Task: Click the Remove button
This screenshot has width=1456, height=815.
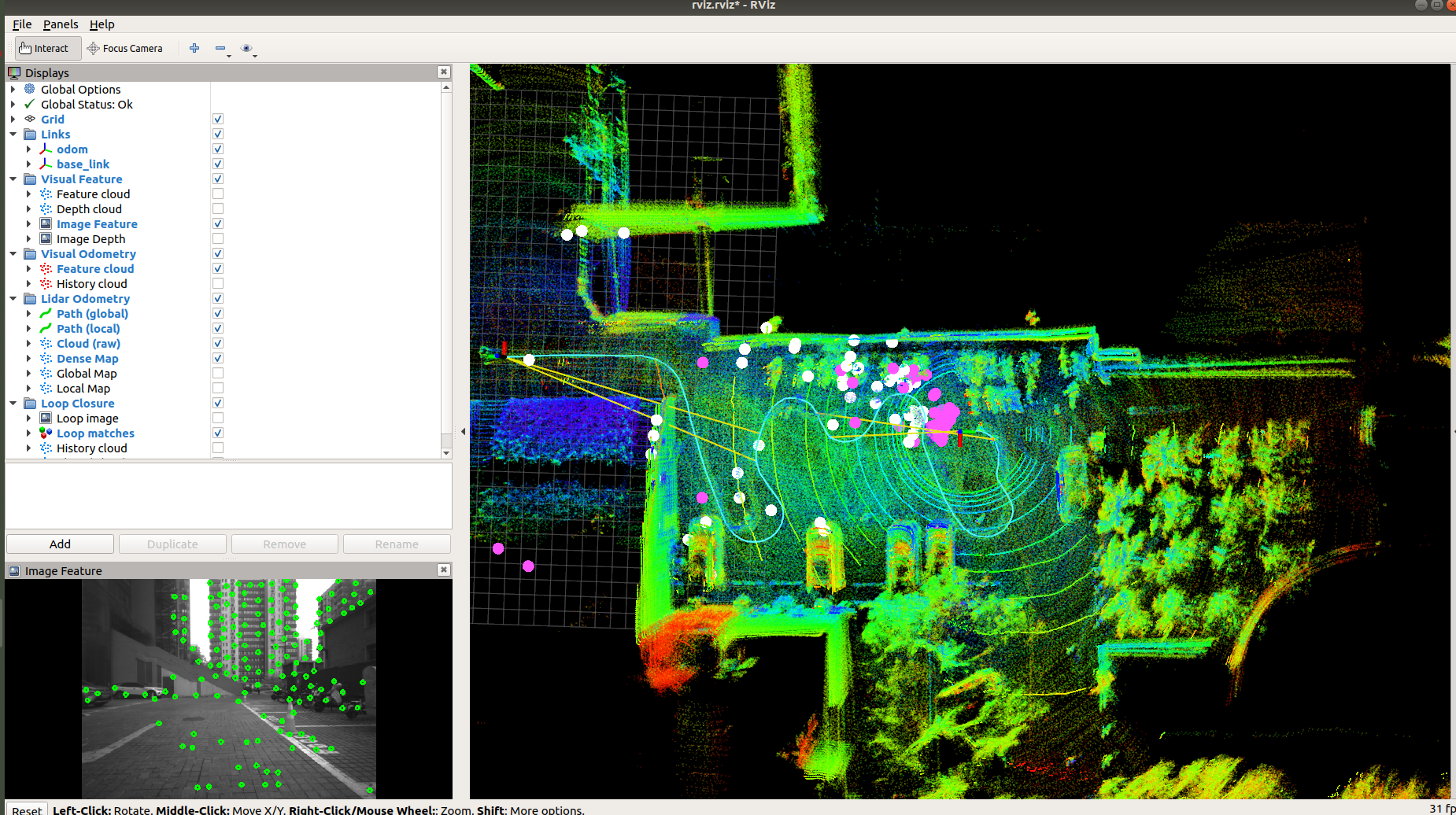Action: click(285, 544)
